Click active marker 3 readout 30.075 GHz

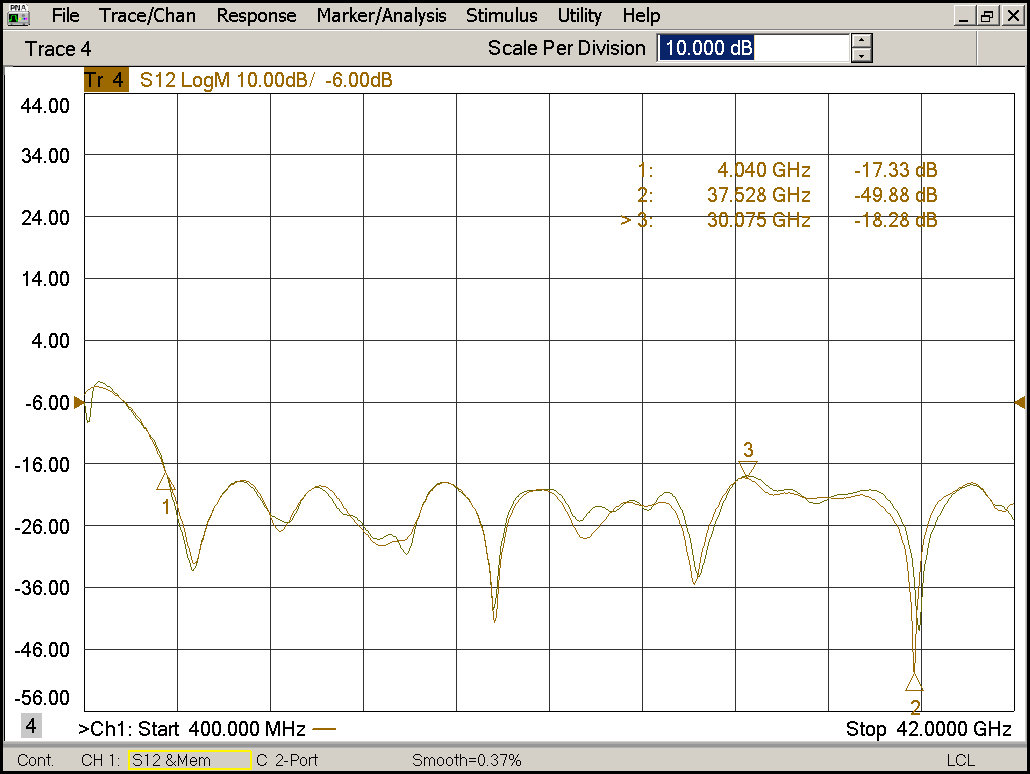click(x=759, y=220)
